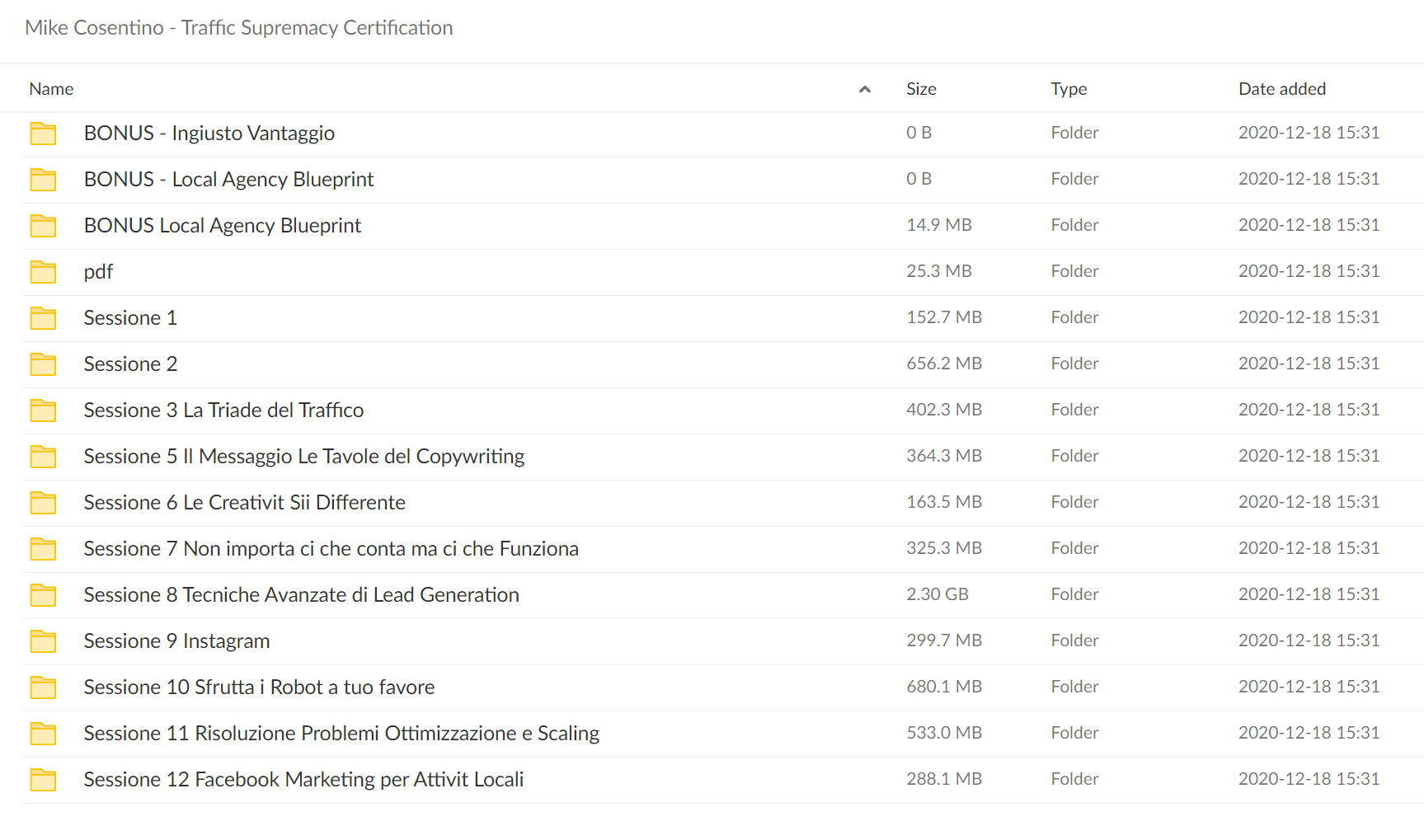
Task: Open Sessione 5 Il Messaggio Le Tavole del Copywriting
Action: 304,457
